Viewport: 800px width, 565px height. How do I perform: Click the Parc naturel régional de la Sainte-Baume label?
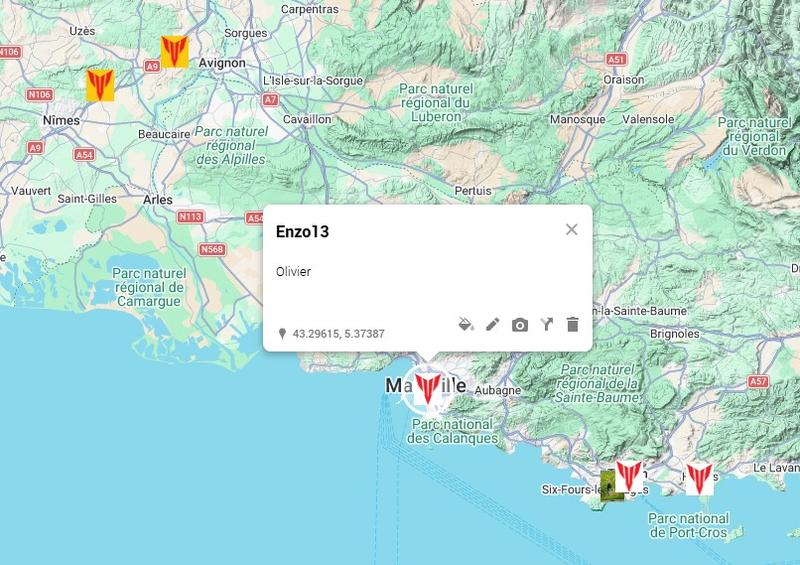click(x=597, y=383)
